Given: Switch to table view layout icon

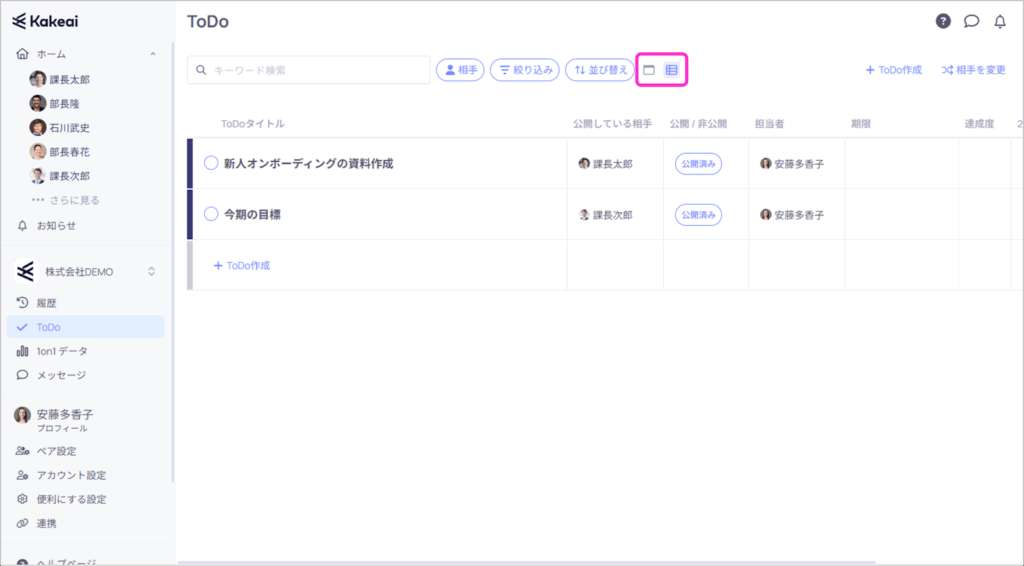Looking at the screenshot, I should [672, 70].
